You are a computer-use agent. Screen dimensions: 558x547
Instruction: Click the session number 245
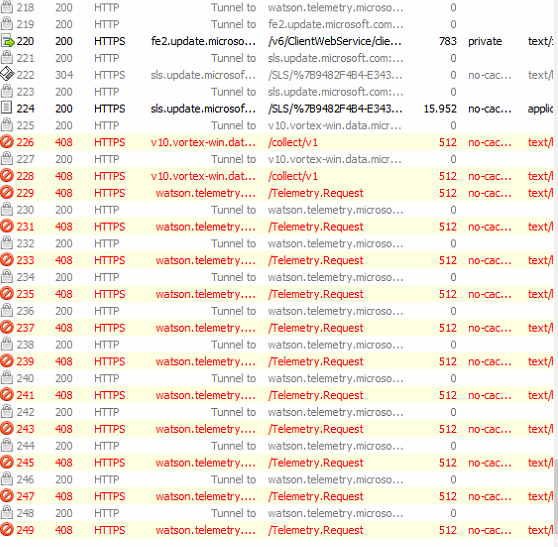[25, 463]
